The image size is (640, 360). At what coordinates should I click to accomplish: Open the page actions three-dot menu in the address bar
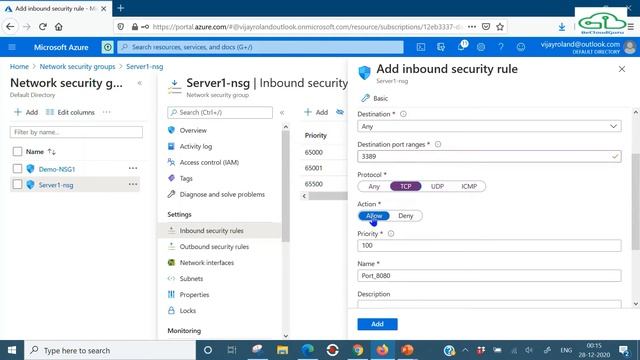pos(472,27)
